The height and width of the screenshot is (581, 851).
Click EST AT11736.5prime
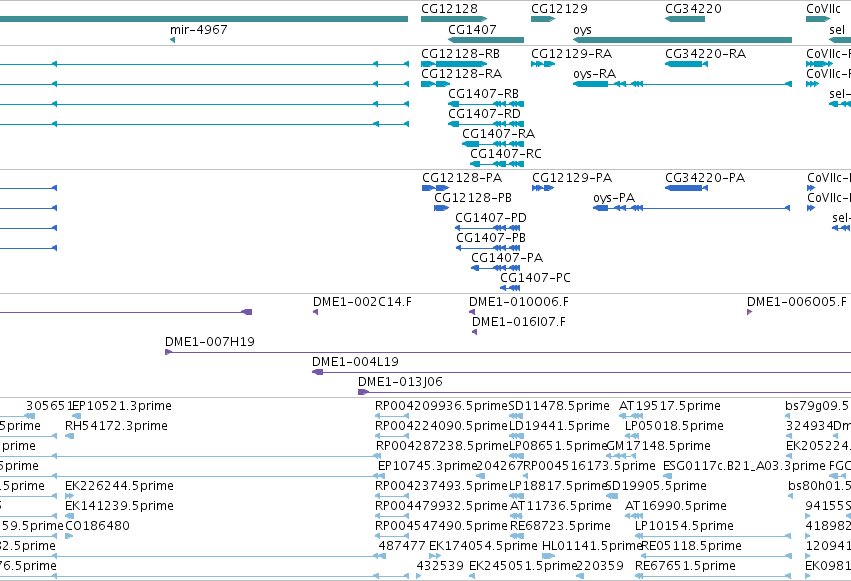[561, 506]
